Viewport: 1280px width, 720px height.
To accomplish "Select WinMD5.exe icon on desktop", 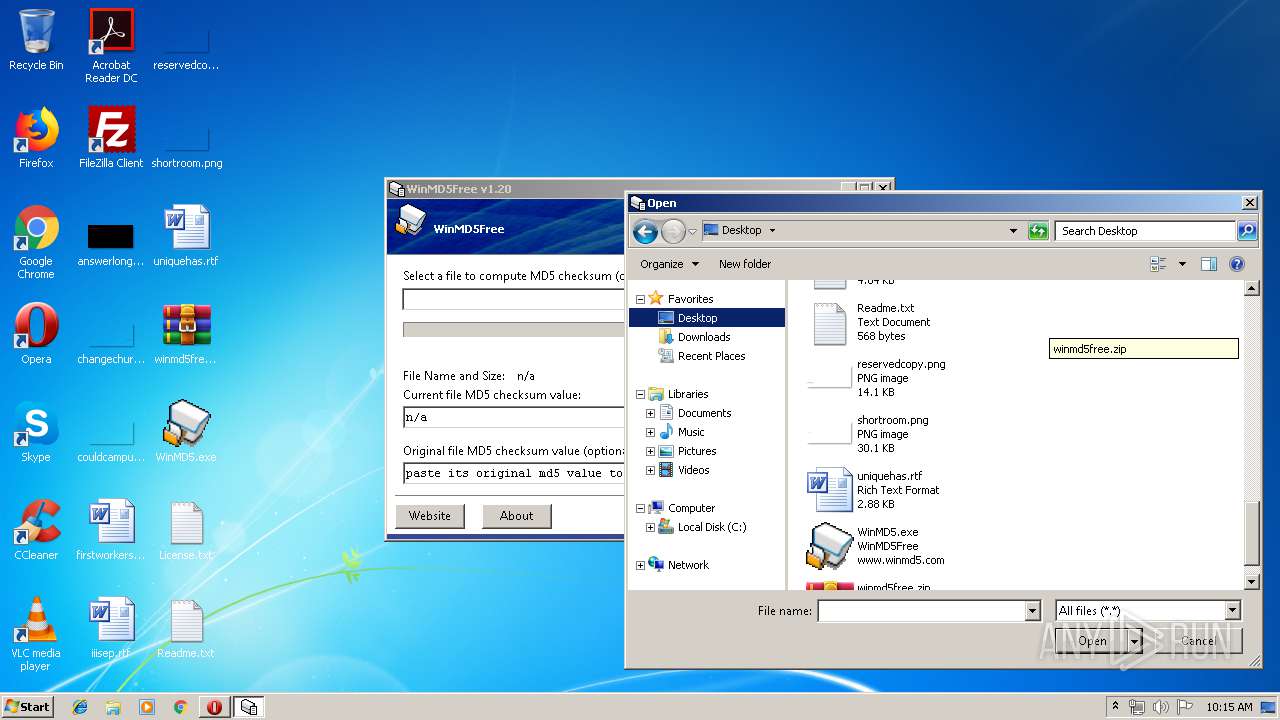I will click(186, 432).
